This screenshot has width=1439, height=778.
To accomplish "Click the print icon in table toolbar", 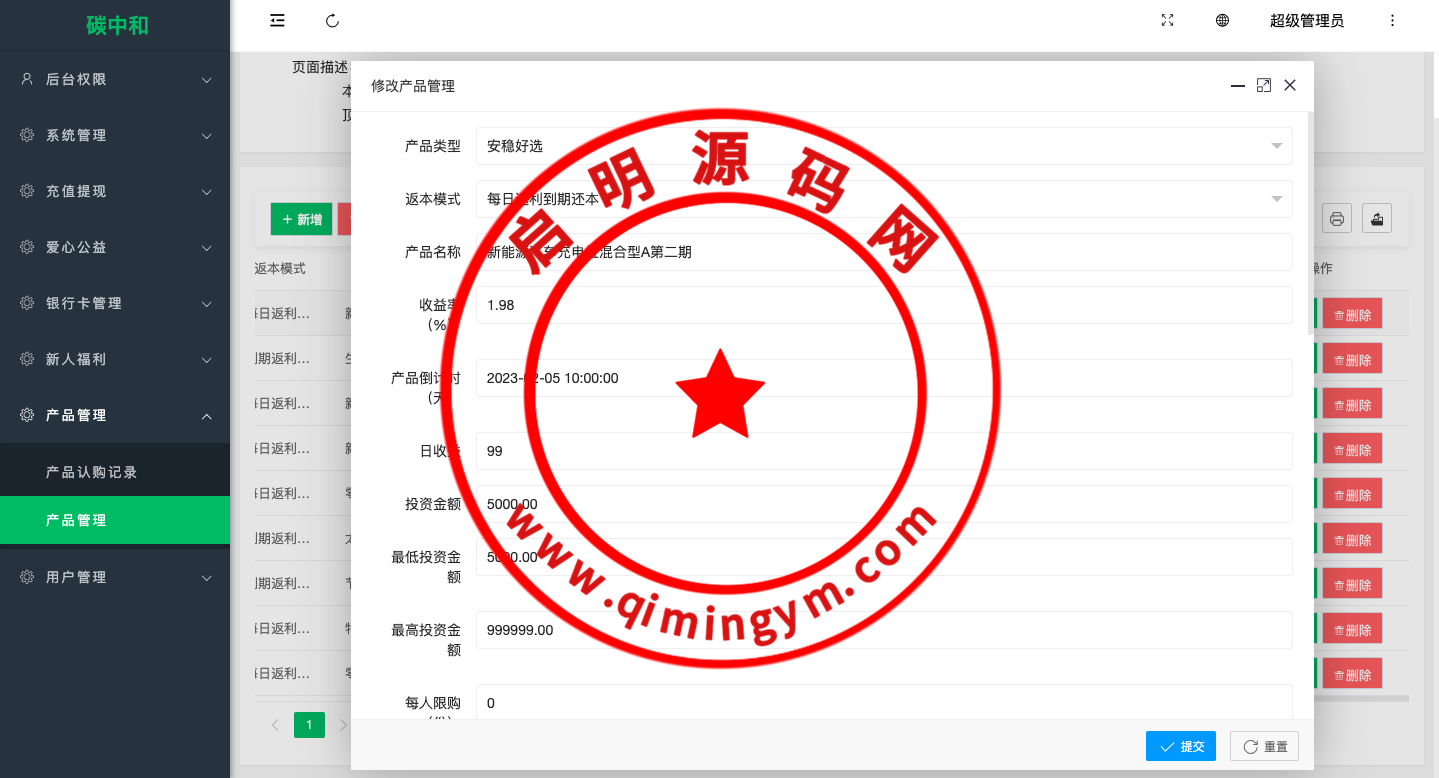I will tap(1337, 219).
